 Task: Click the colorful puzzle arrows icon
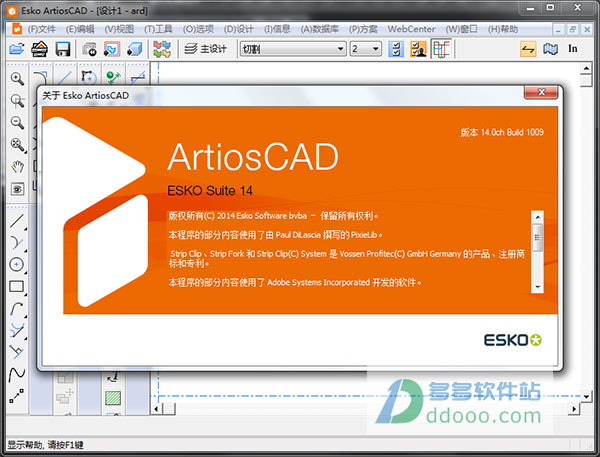tap(162, 49)
